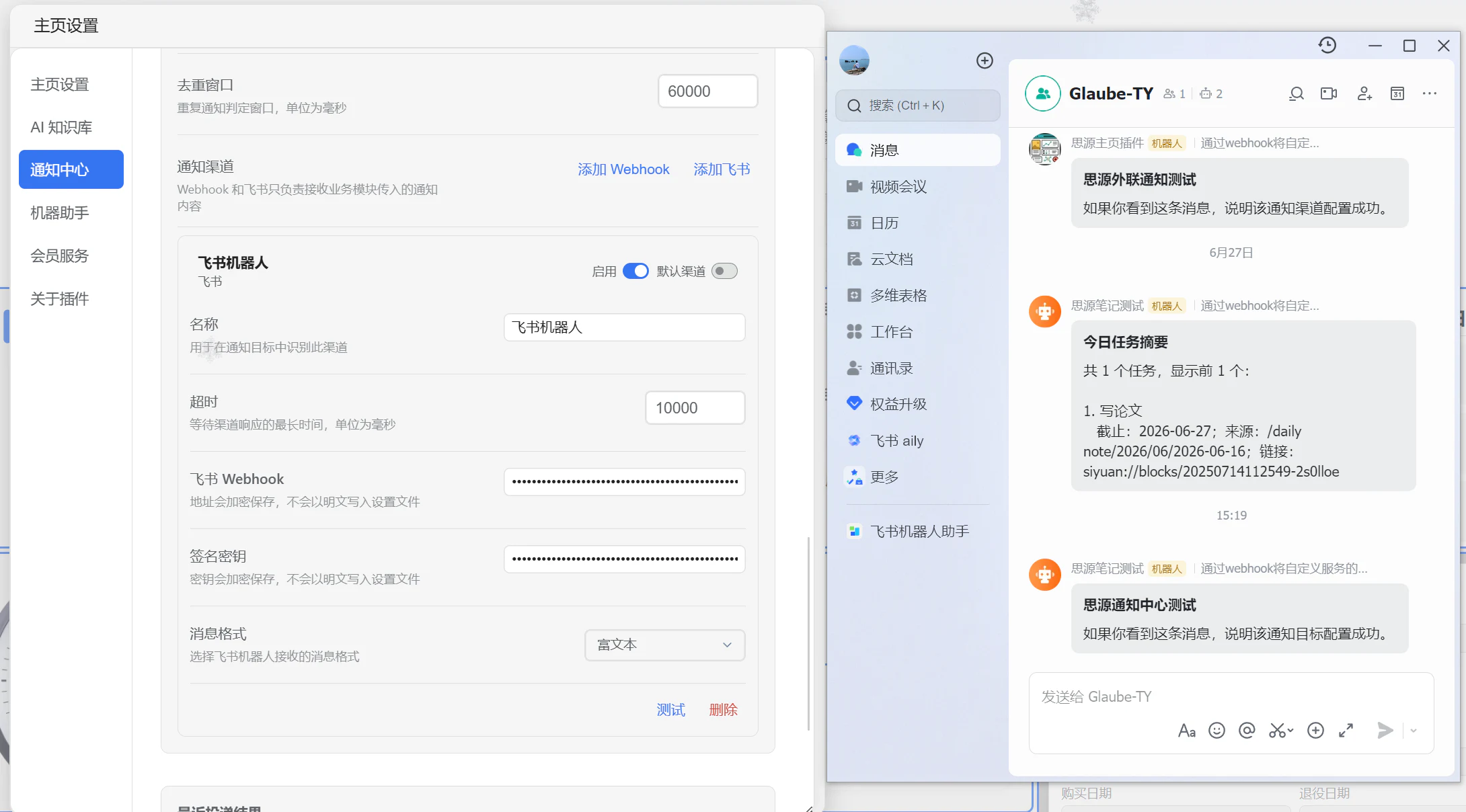Click the 去重窗口 input field showing 60000

click(707, 91)
